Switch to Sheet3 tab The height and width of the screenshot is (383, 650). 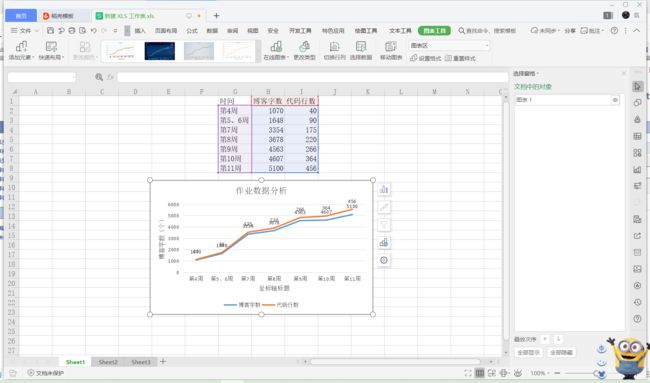(x=141, y=362)
